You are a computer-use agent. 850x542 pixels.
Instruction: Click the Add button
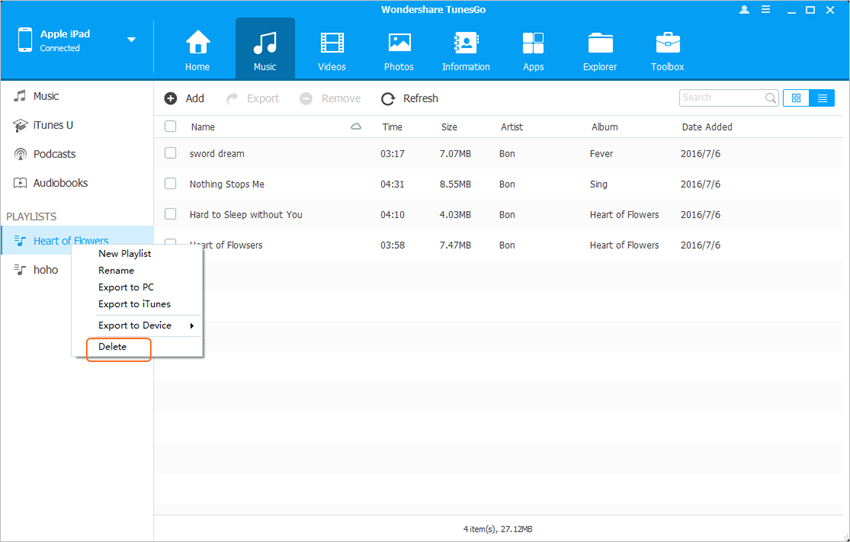click(185, 98)
